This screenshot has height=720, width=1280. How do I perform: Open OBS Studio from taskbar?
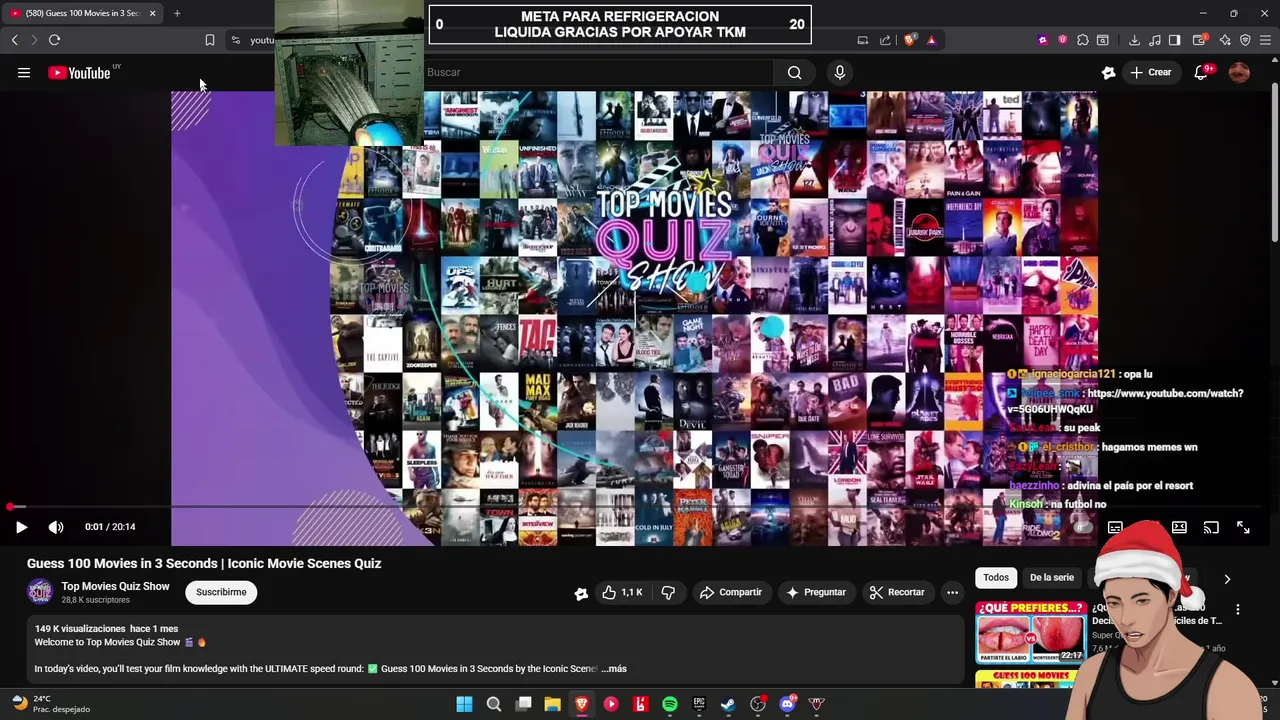[757, 704]
